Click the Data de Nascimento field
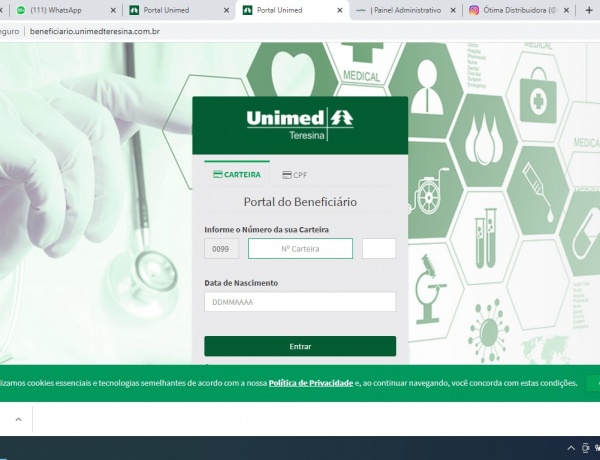The image size is (600, 460). pos(300,302)
